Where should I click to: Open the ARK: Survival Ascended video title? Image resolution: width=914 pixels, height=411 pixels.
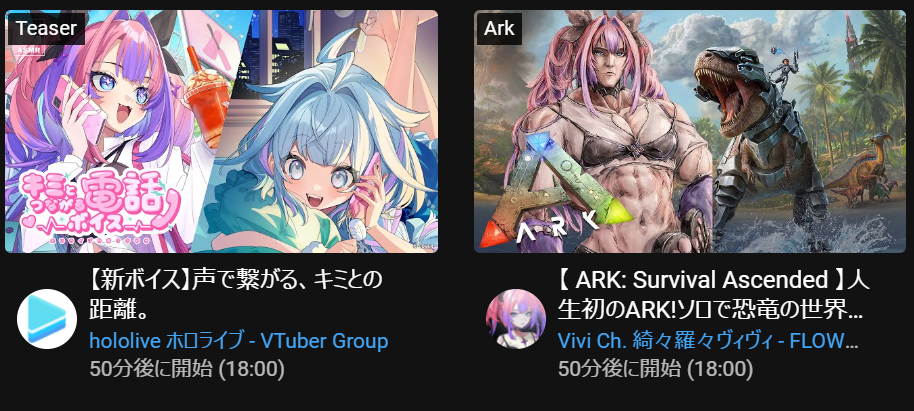click(713, 294)
